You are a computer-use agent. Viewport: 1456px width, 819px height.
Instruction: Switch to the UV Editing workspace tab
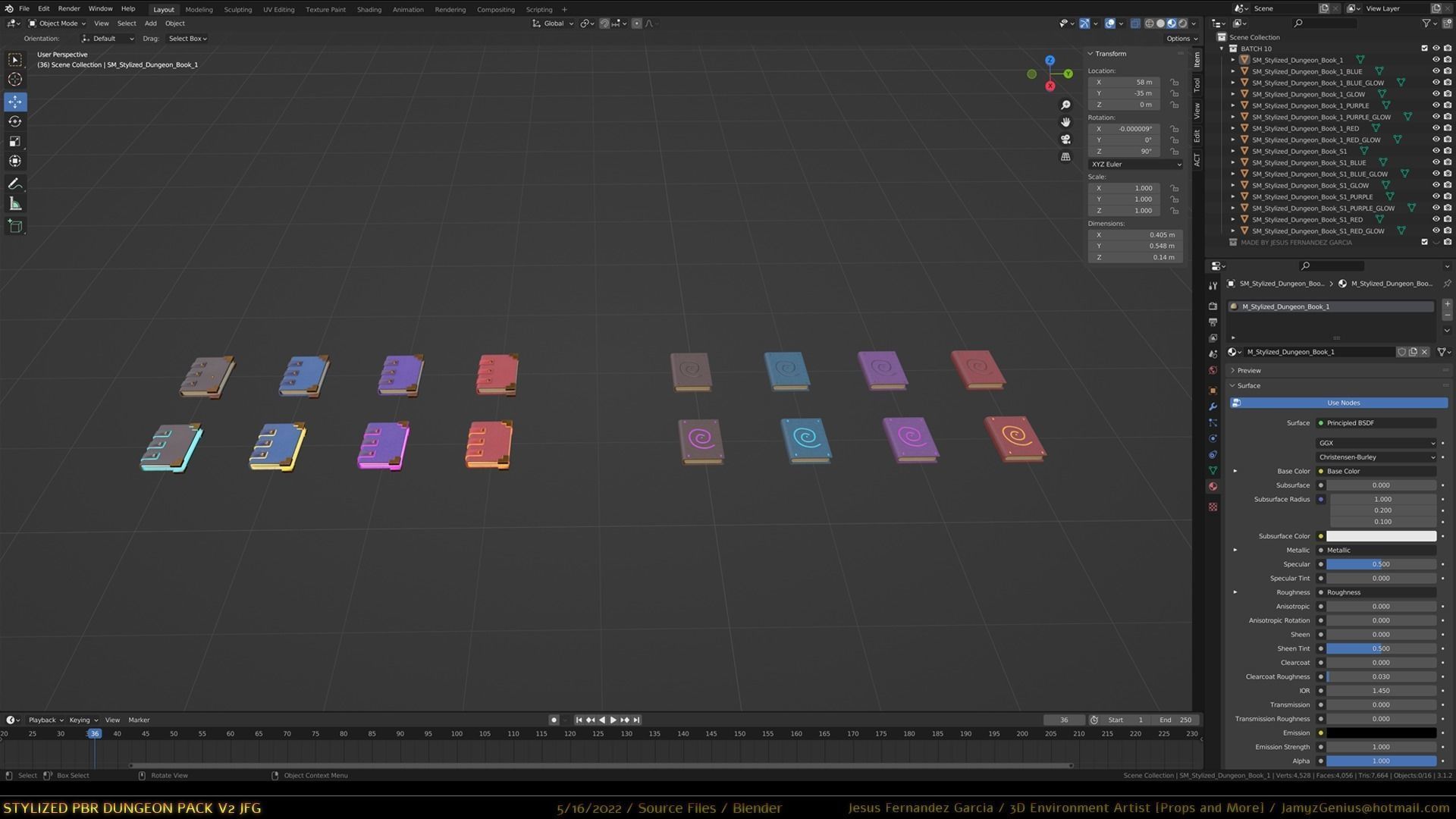[278, 10]
